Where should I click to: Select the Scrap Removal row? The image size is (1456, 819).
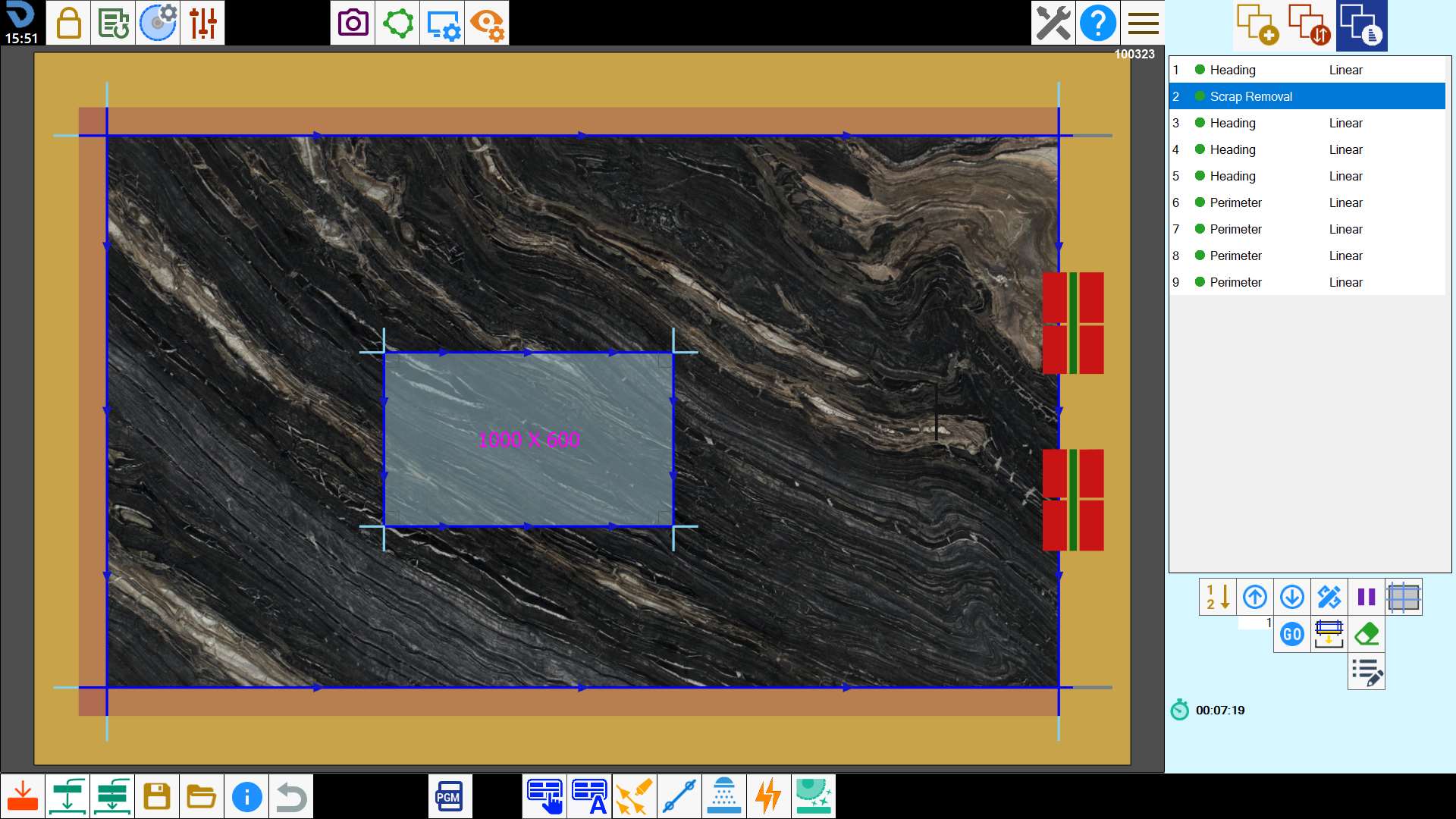click(1307, 96)
